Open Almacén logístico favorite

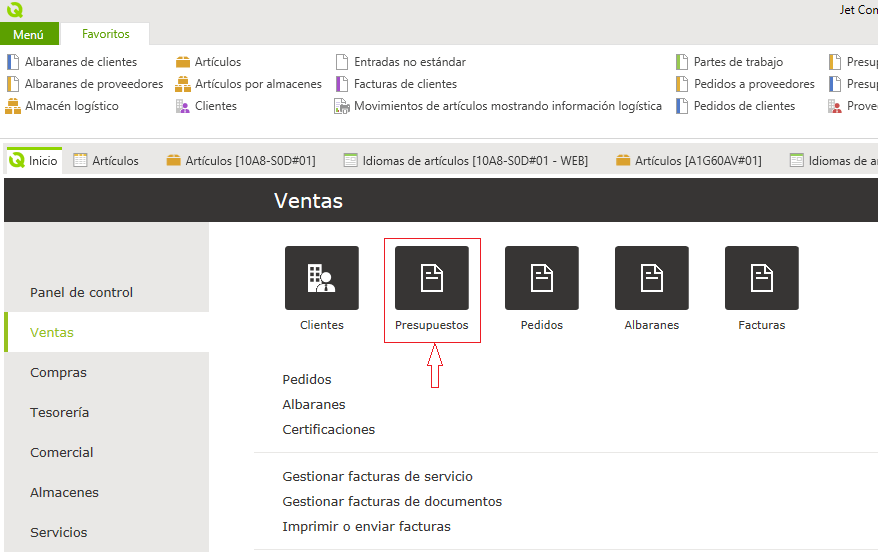coord(62,106)
